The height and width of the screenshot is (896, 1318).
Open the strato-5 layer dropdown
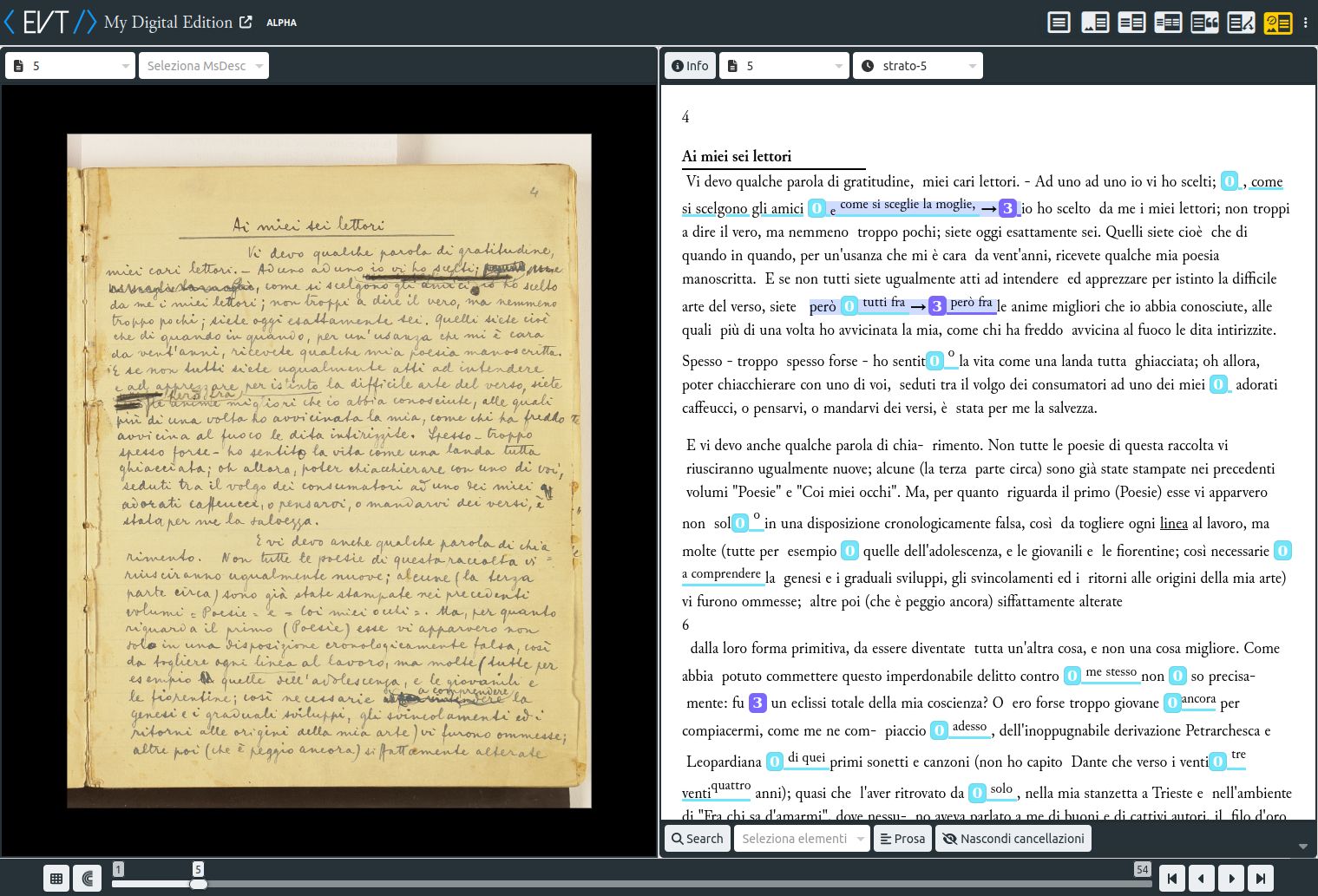pyautogui.click(x=917, y=66)
